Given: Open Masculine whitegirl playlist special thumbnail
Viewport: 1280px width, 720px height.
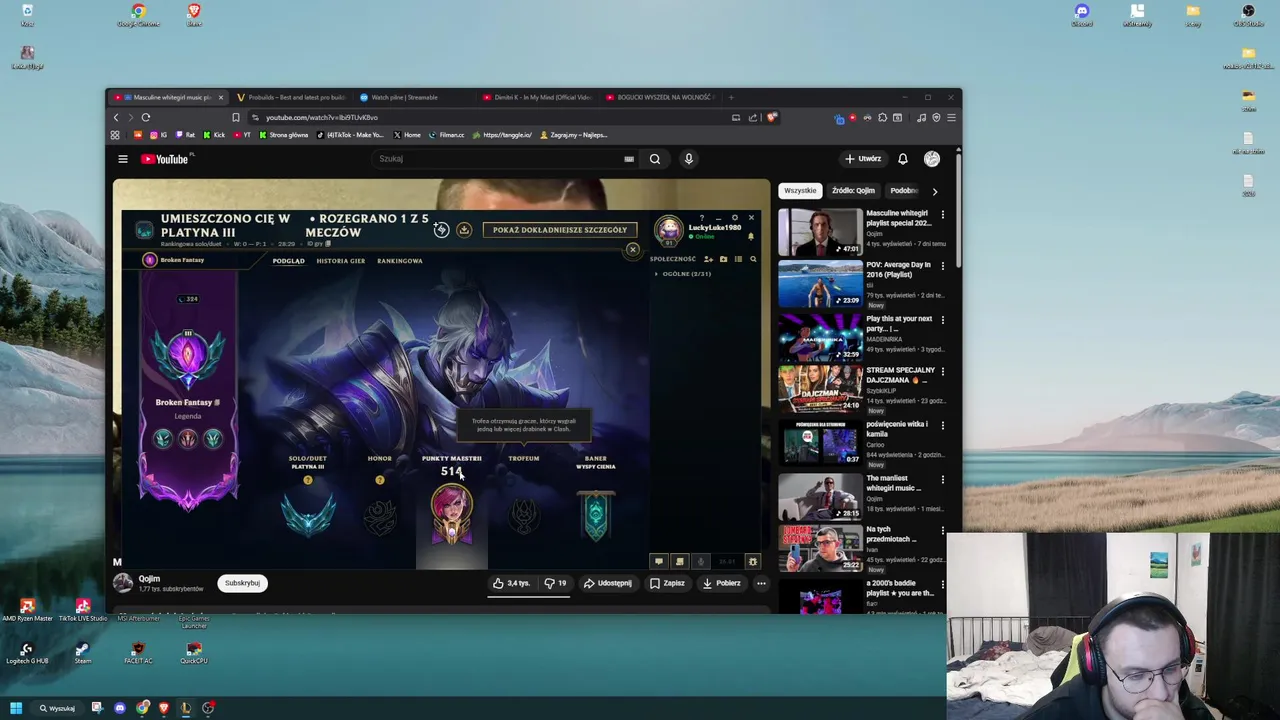Looking at the screenshot, I should tap(820, 232).
